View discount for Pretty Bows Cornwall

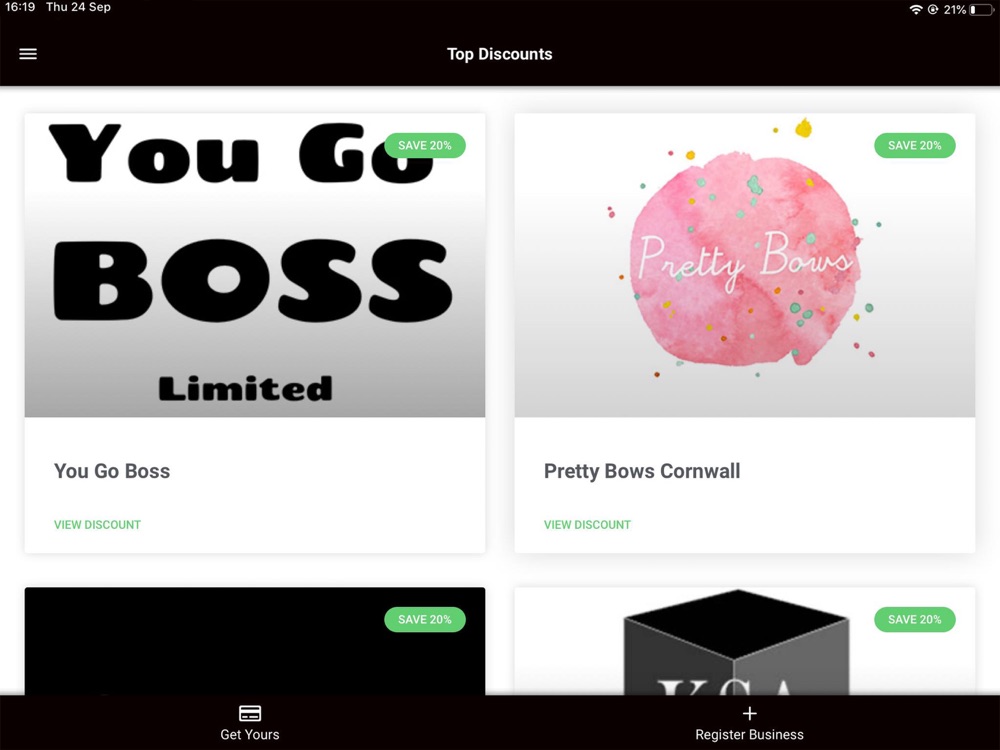coord(587,525)
